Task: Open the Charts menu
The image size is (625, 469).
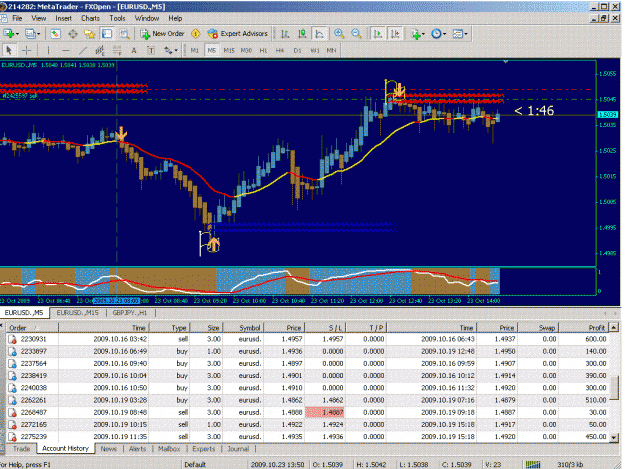Action: (90, 18)
